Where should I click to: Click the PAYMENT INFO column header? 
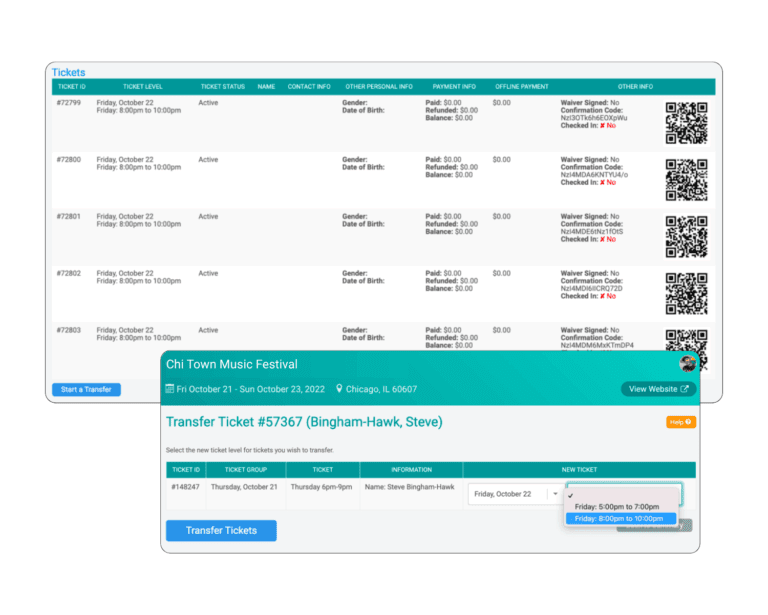[454, 87]
